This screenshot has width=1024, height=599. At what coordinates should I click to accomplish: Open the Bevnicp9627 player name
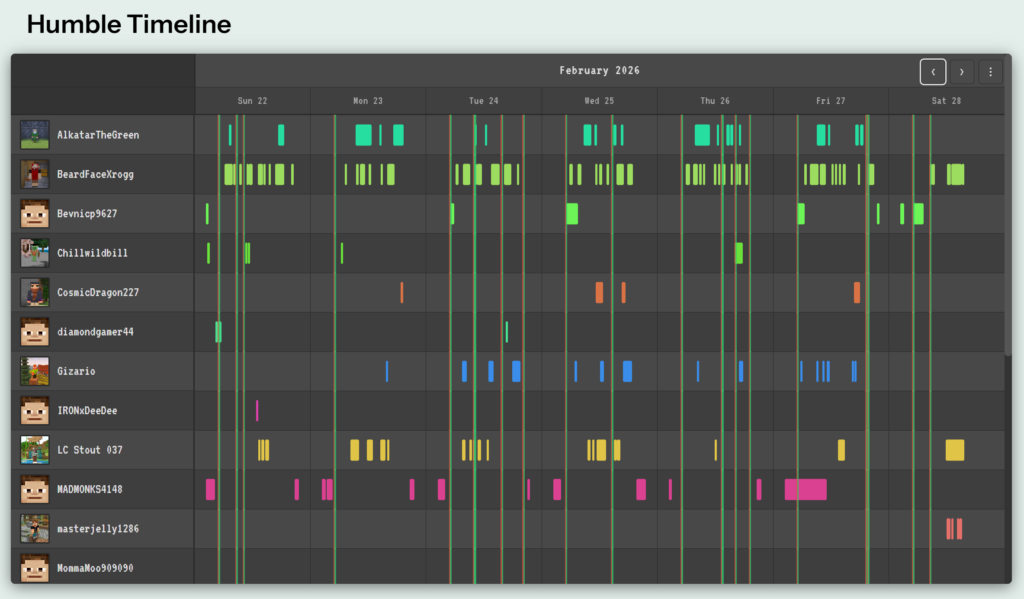93,214
